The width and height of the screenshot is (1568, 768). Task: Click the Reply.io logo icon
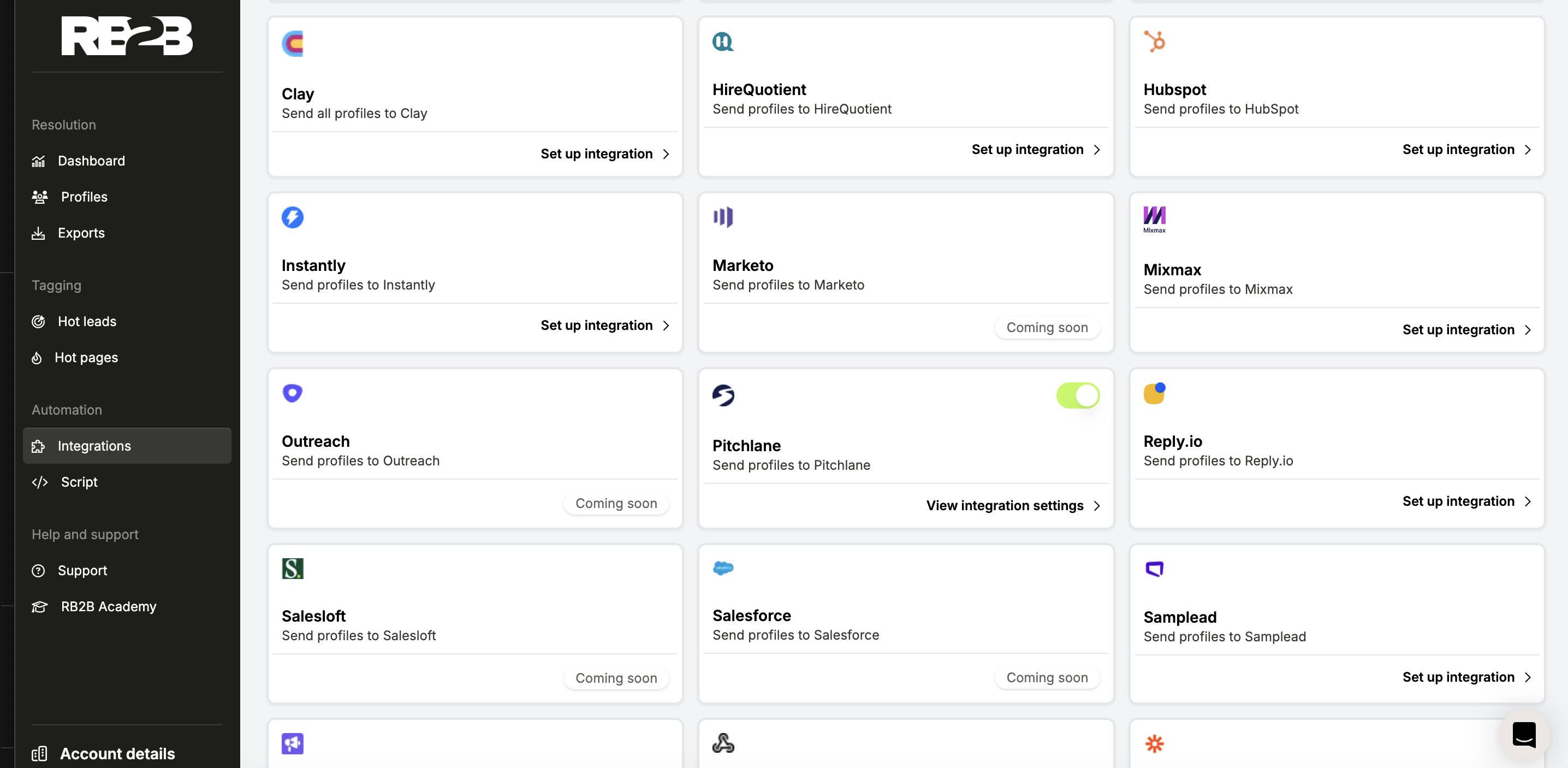[x=1154, y=393]
